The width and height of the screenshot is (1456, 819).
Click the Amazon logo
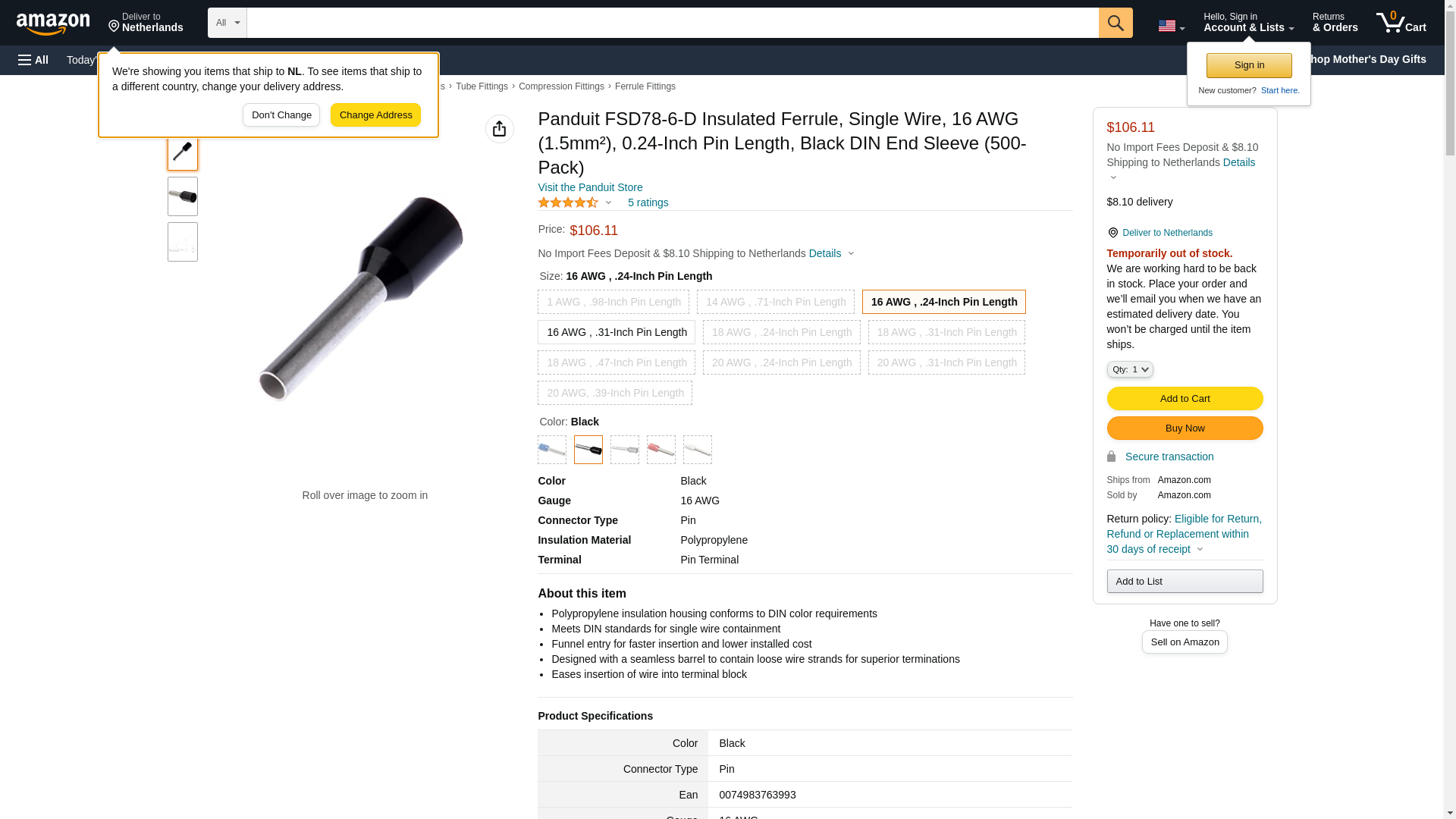tap(53, 24)
